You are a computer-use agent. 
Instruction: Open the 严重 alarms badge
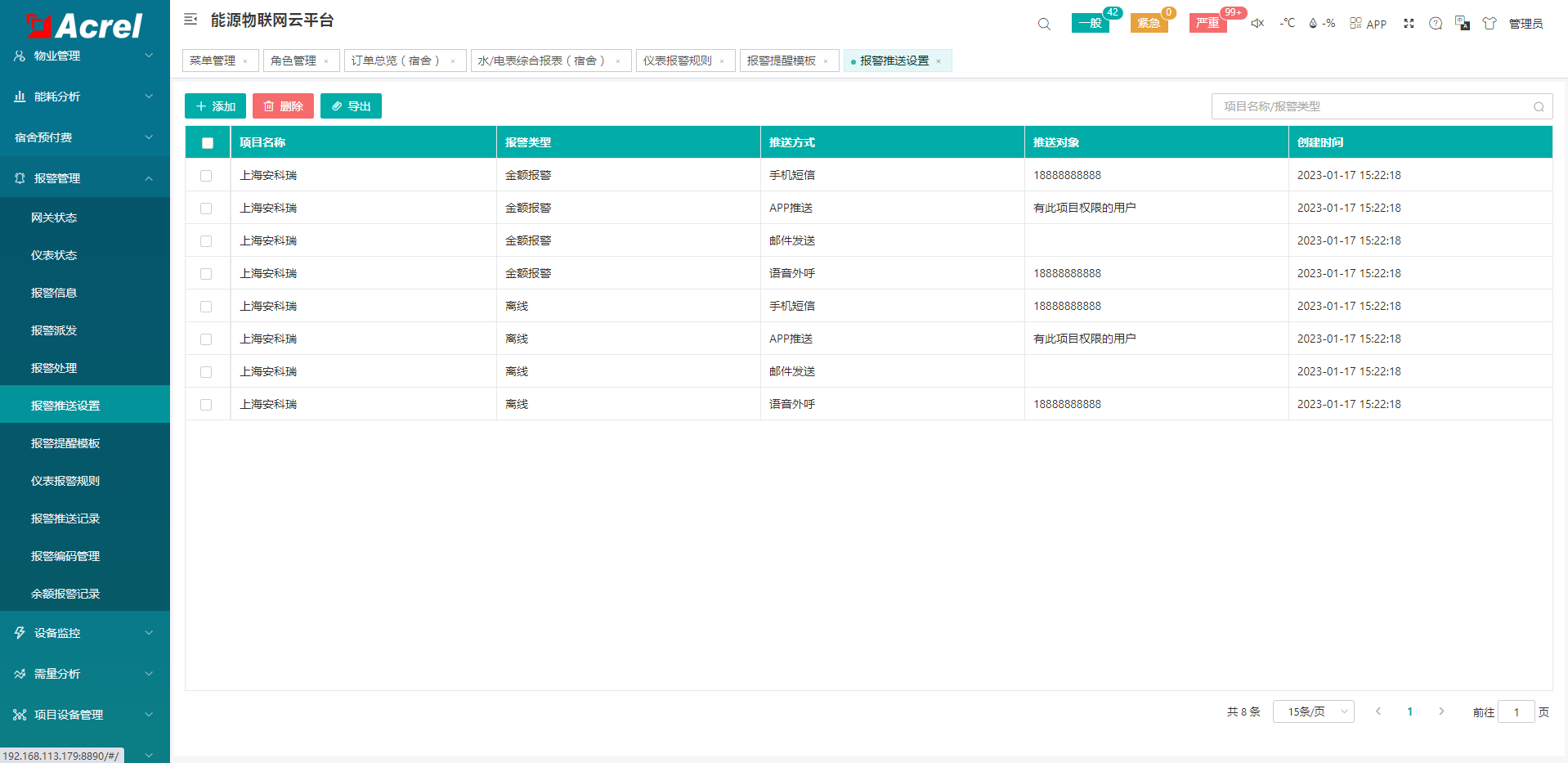click(1208, 23)
